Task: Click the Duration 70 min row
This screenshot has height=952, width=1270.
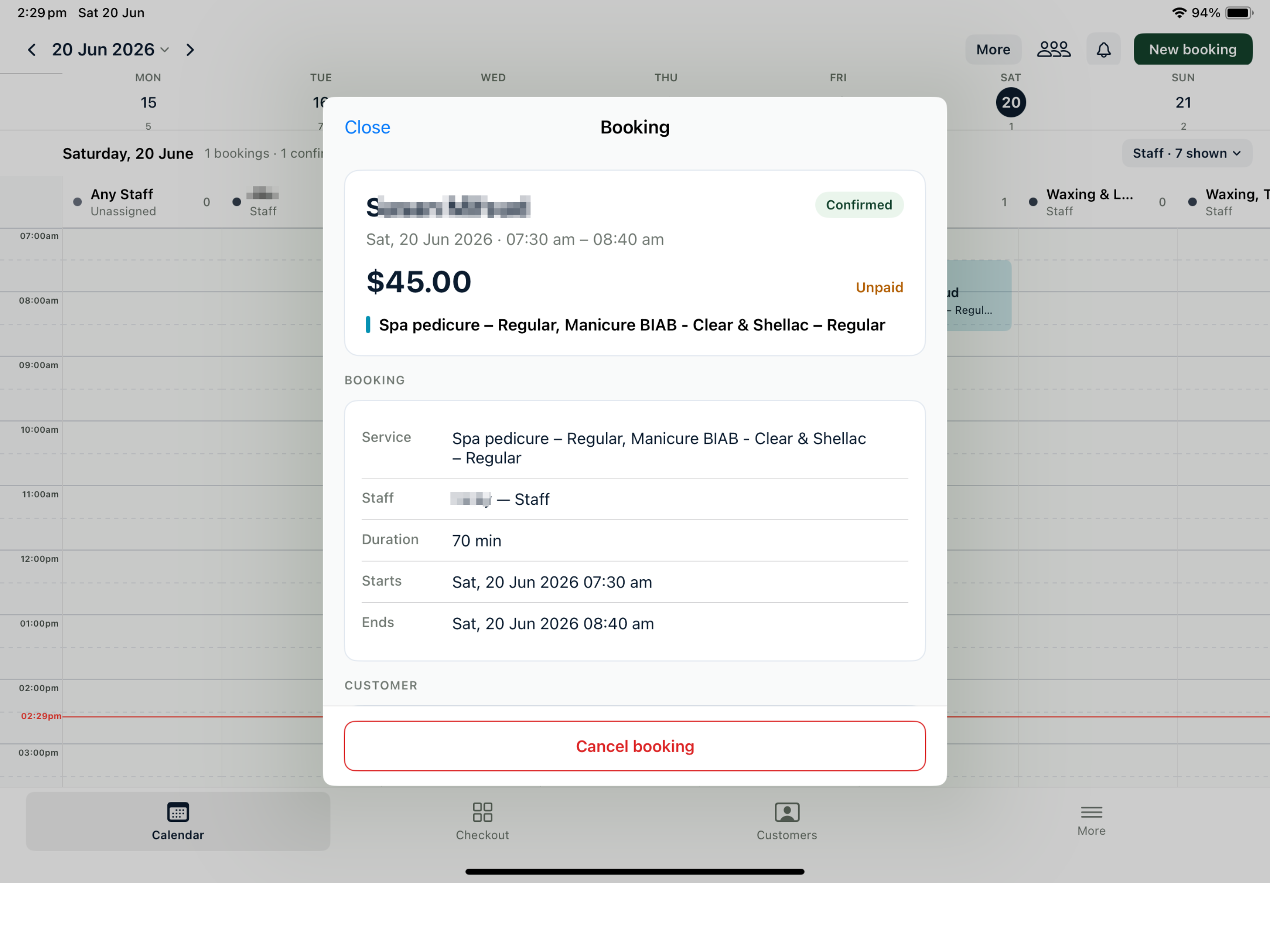Action: 635,540
